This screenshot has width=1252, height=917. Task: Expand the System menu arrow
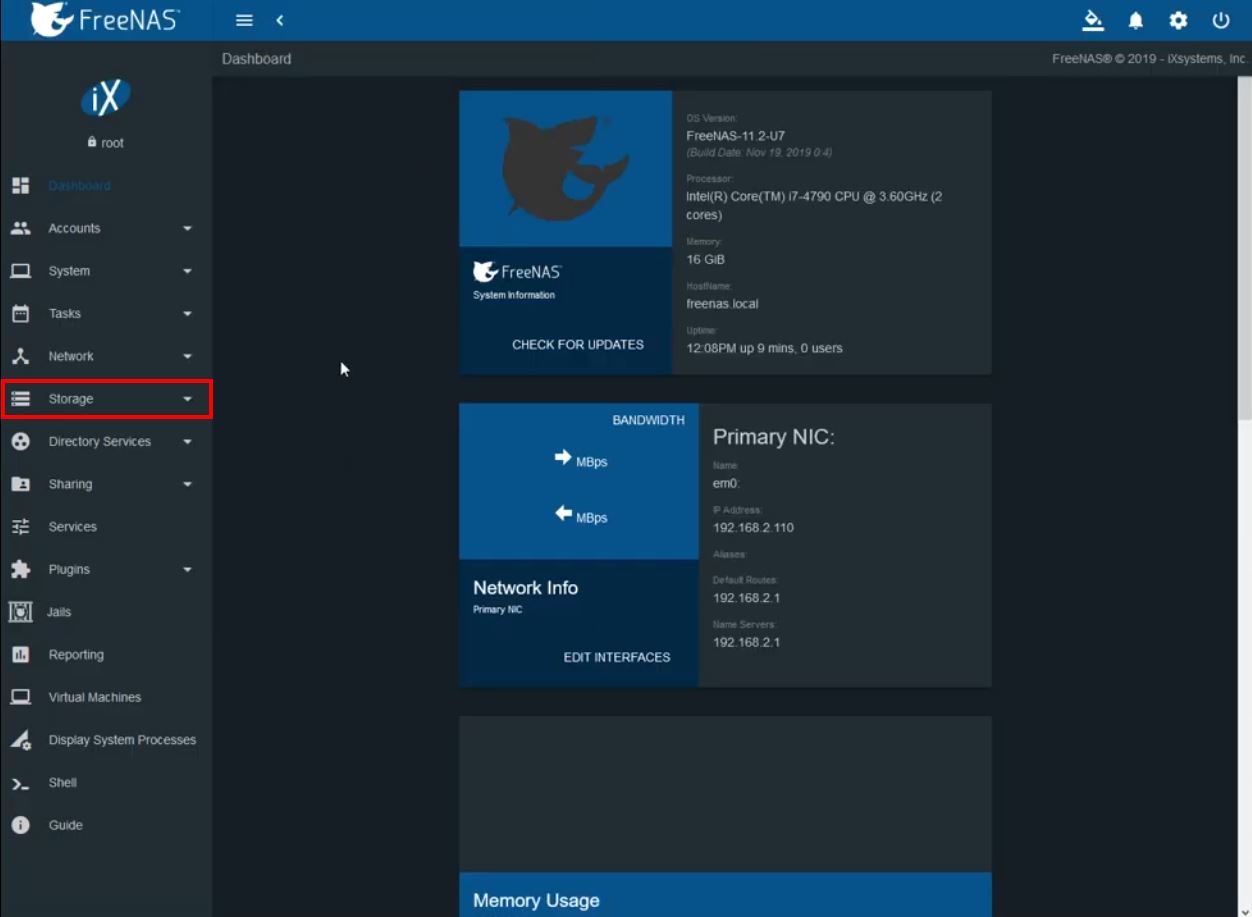click(187, 271)
